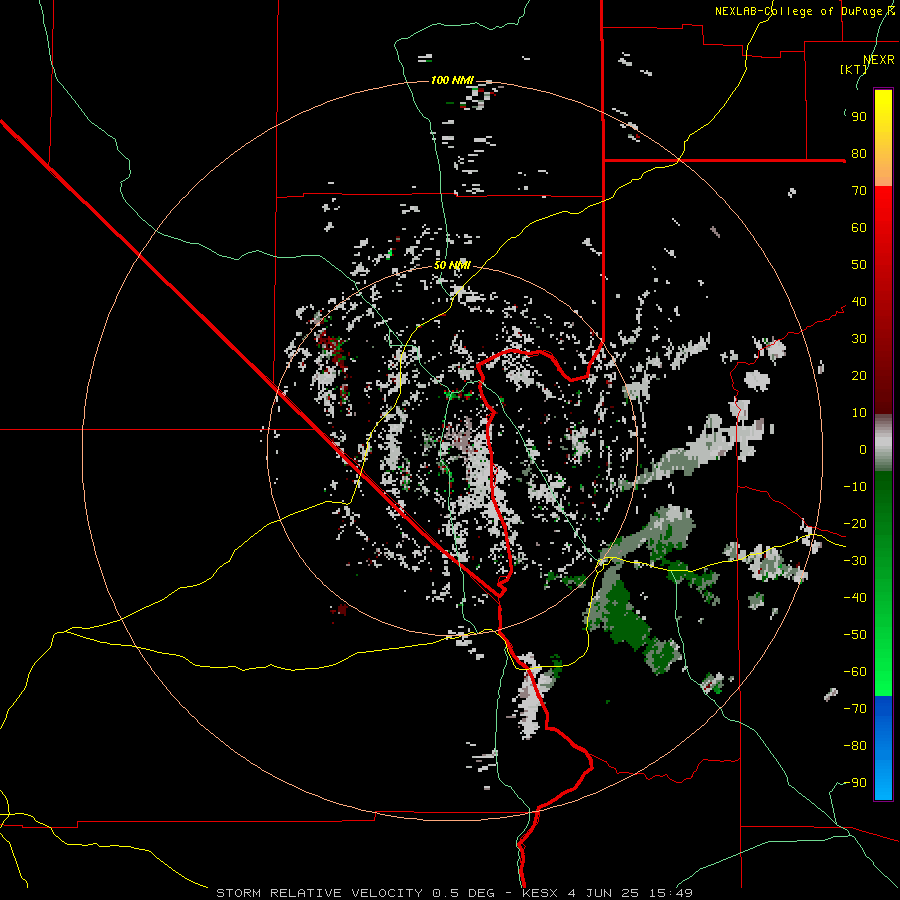Click the 80 knot label on the scale
Screen dimensions: 900x900
coord(859,154)
